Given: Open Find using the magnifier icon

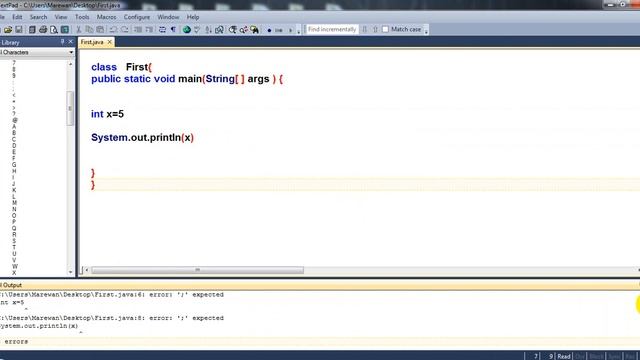Looking at the screenshot, I should [x=233, y=29].
